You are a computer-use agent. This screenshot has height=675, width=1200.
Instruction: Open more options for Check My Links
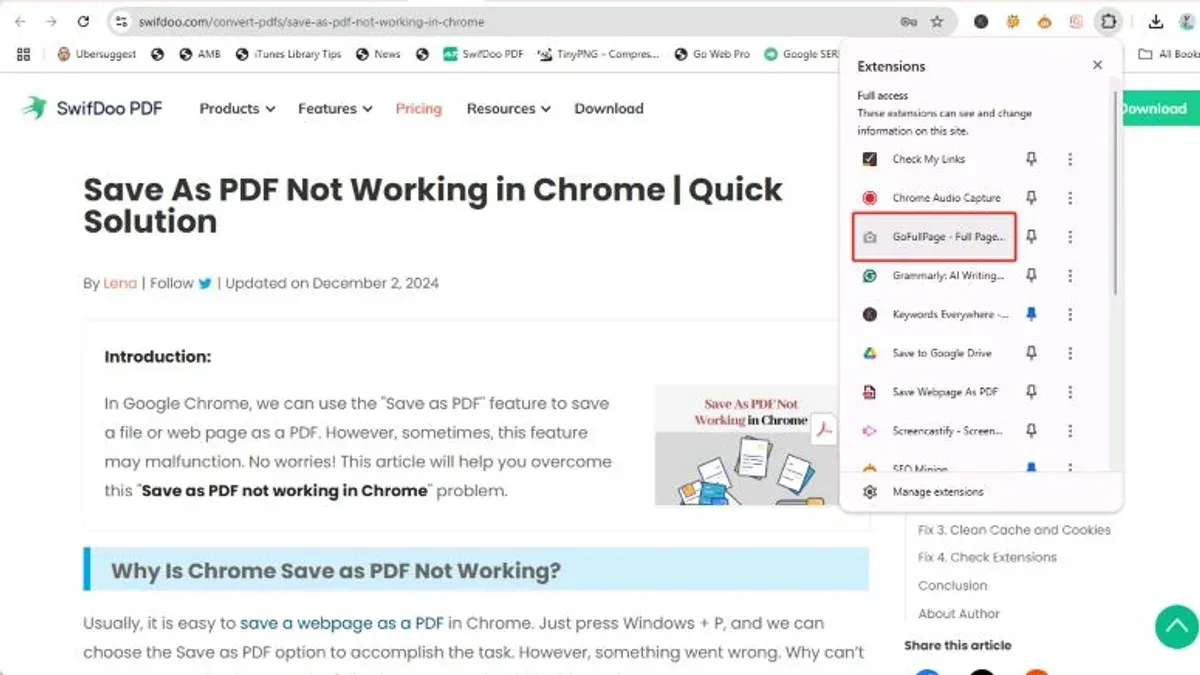point(1070,159)
